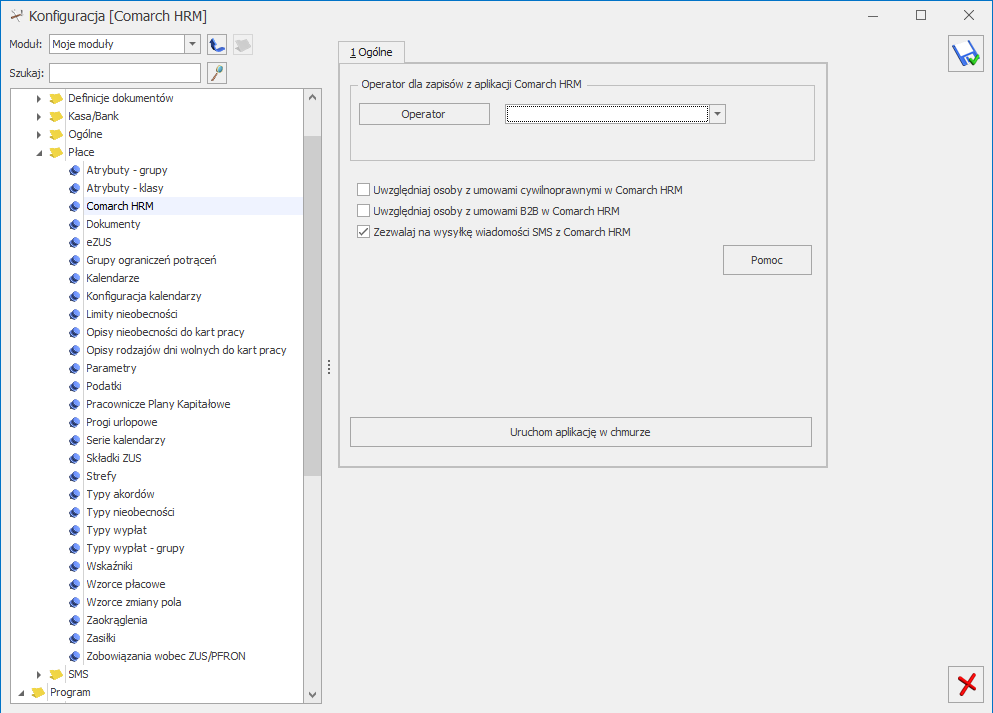
Task: Expand the Definicje dokumentów node
Action: [x=39, y=99]
